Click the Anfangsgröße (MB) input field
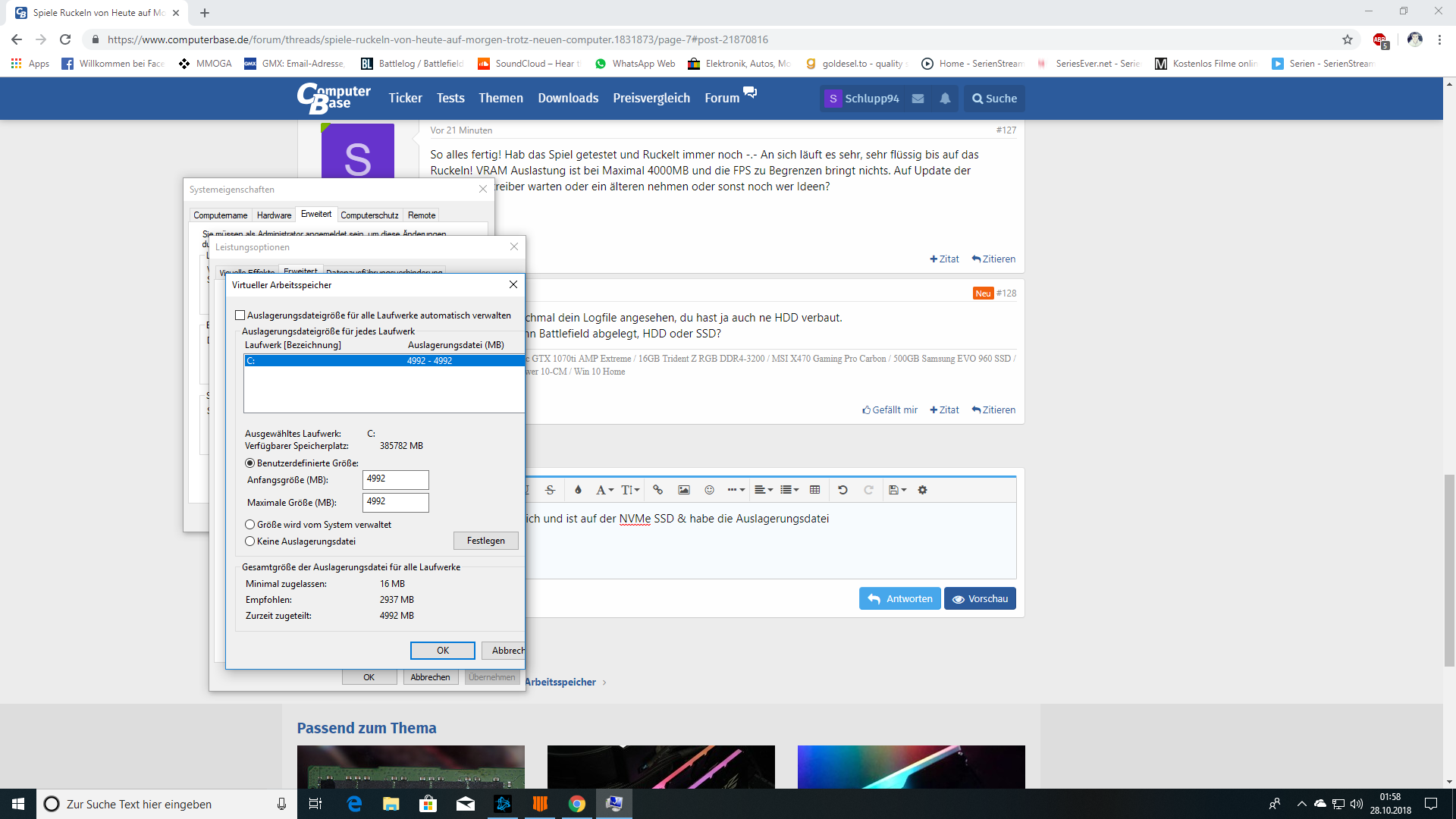 pyautogui.click(x=395, y=479)
